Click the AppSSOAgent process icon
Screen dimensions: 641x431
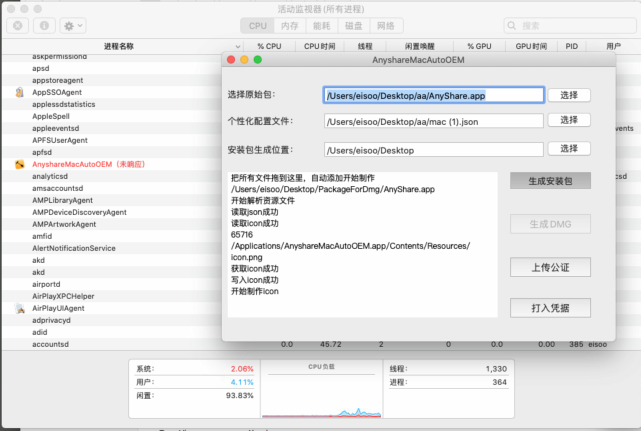point(19,92)
